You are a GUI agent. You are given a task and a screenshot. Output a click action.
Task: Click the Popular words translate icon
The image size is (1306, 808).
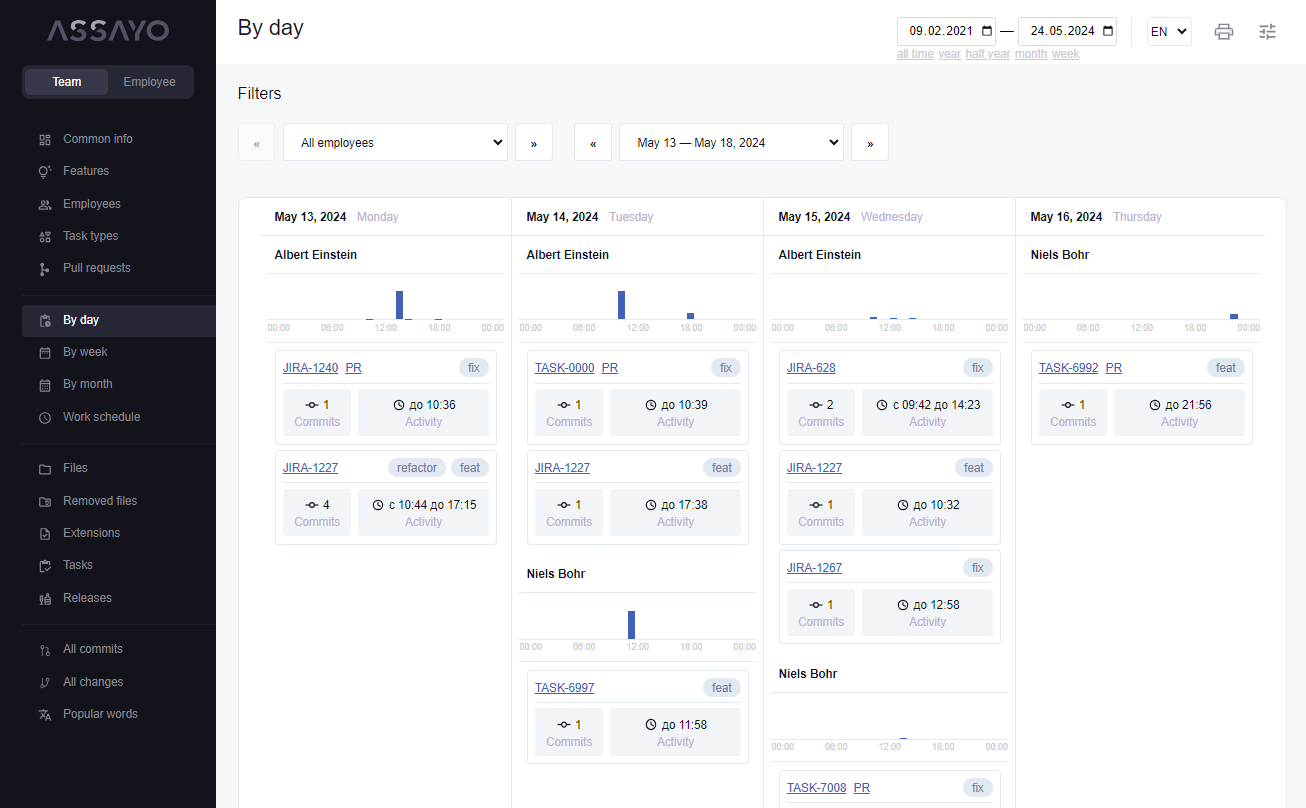click(x=44, y=715)
